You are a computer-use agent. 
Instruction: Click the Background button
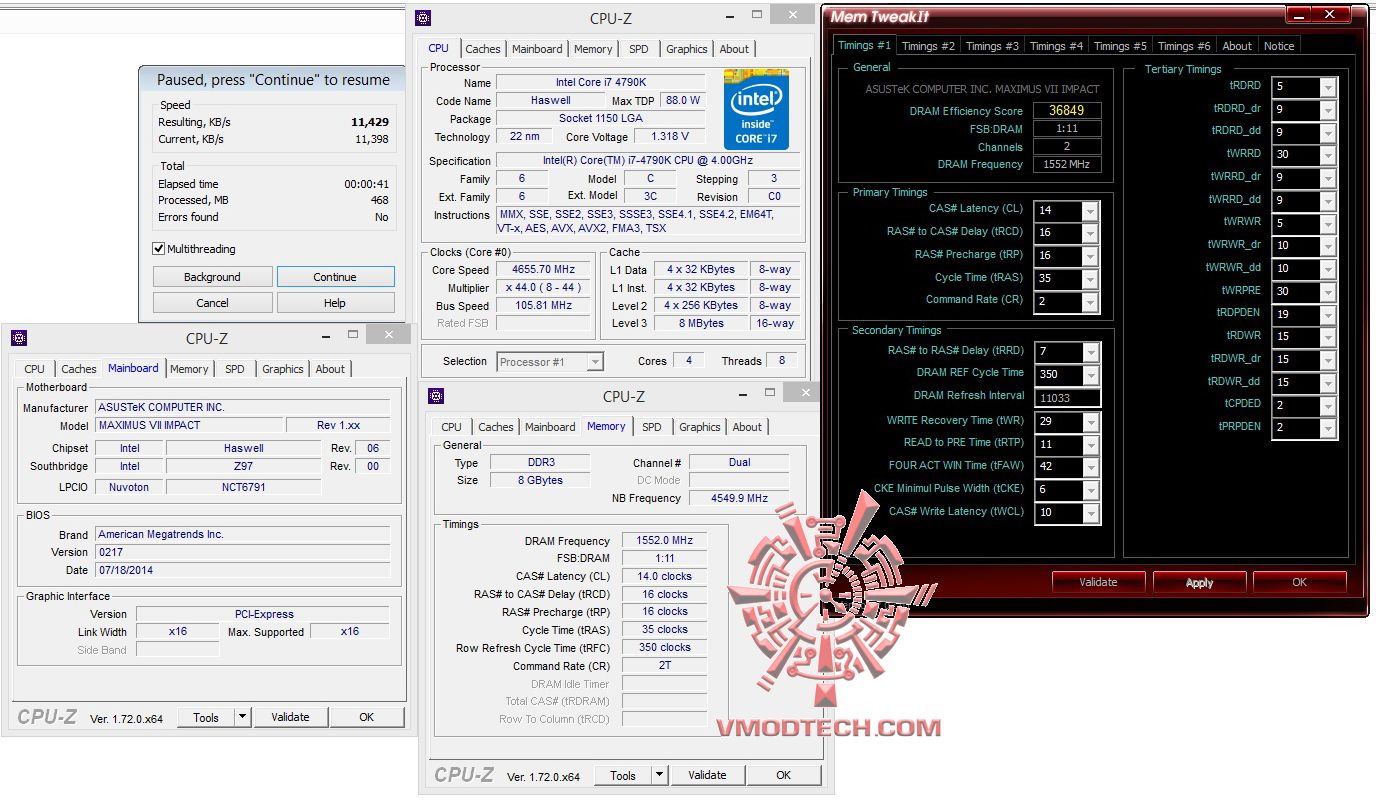[212, 277]
